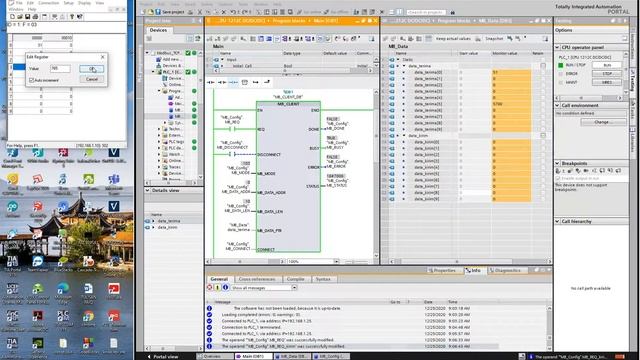Click Open file icon in Modbus tool toolbar
The image size is (640, 360).
(x=20, y=17)
